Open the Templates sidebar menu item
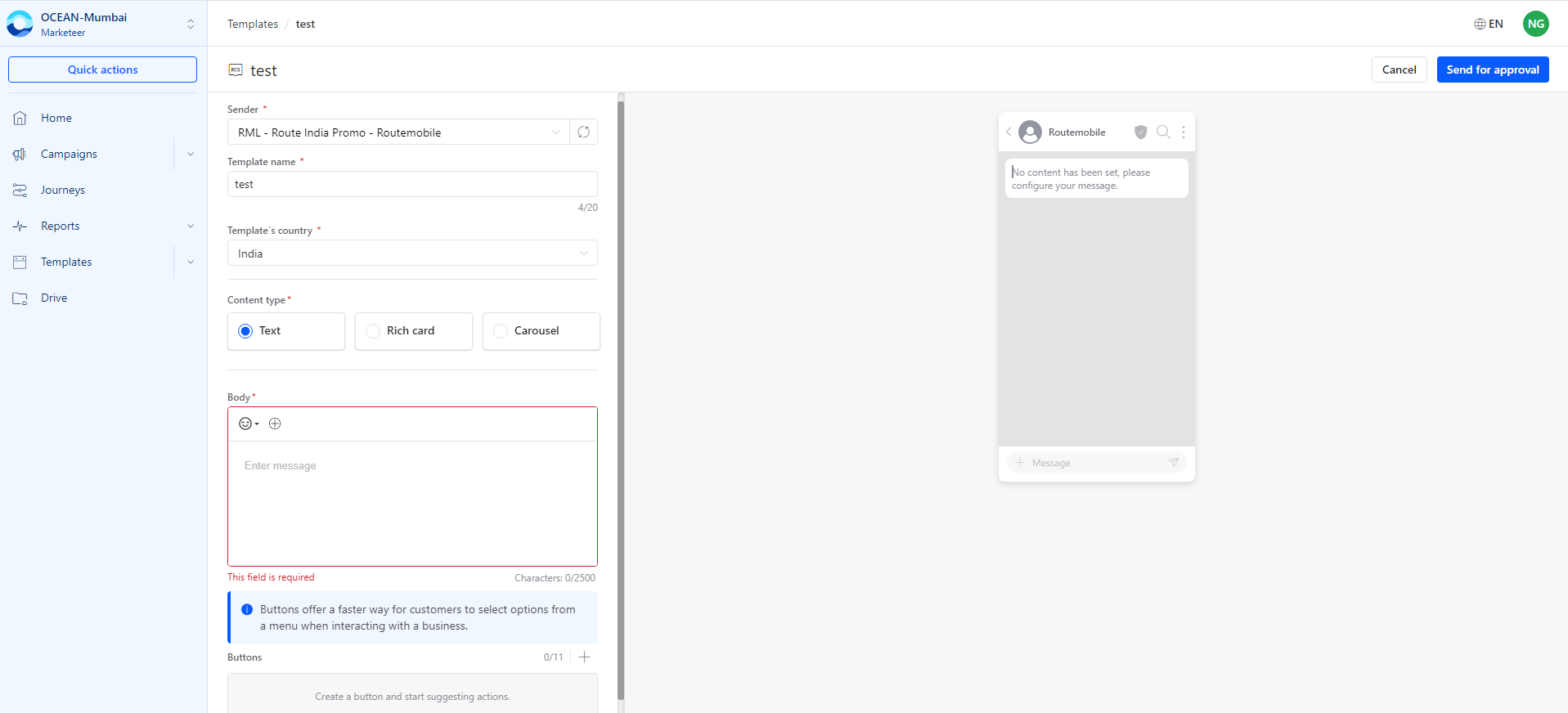1568x713 pixels. 66,262
